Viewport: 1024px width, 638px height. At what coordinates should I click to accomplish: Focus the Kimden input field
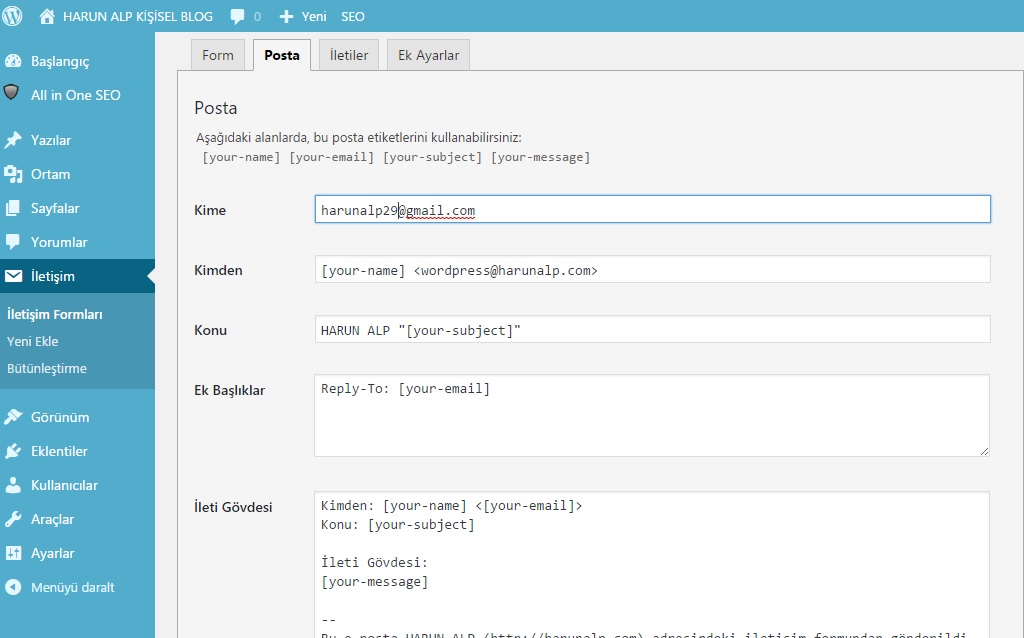[x=652, y=270]
